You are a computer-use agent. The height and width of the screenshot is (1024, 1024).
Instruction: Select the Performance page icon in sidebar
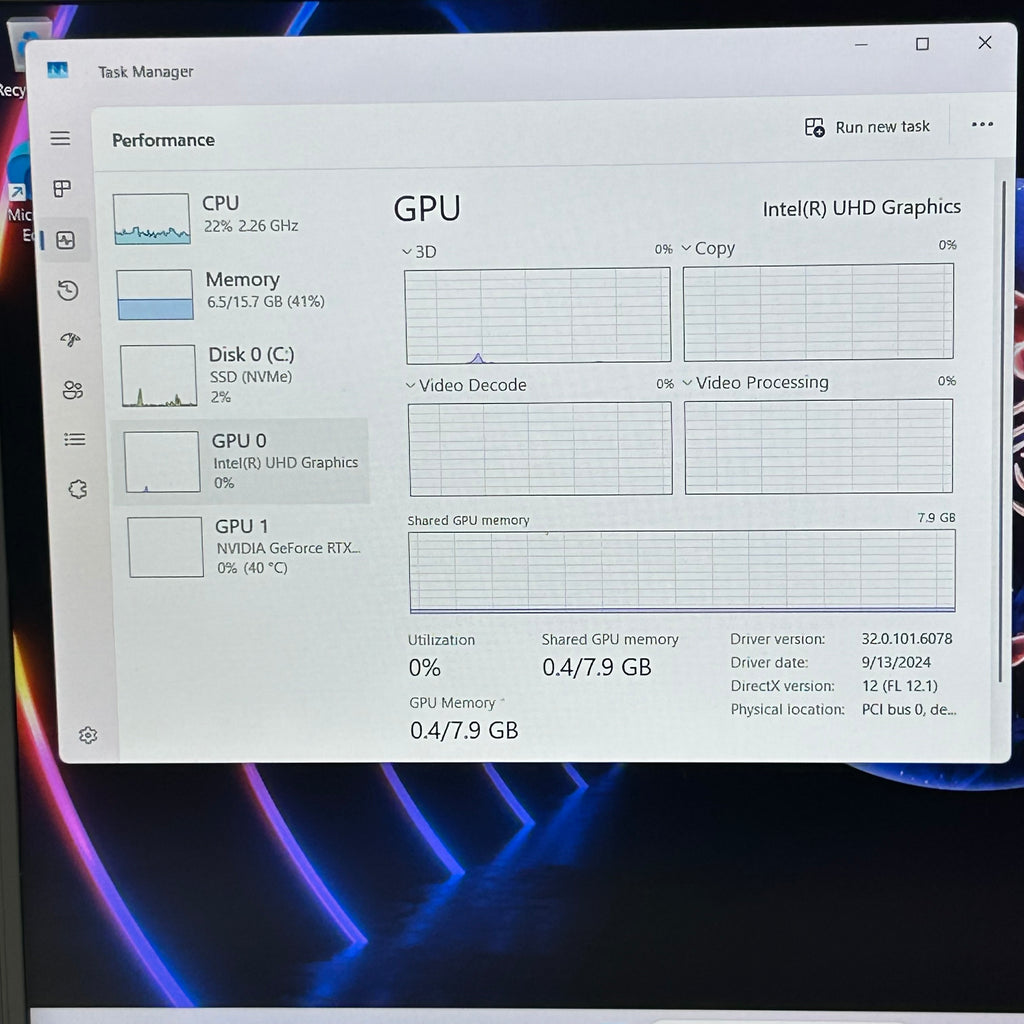65,240
